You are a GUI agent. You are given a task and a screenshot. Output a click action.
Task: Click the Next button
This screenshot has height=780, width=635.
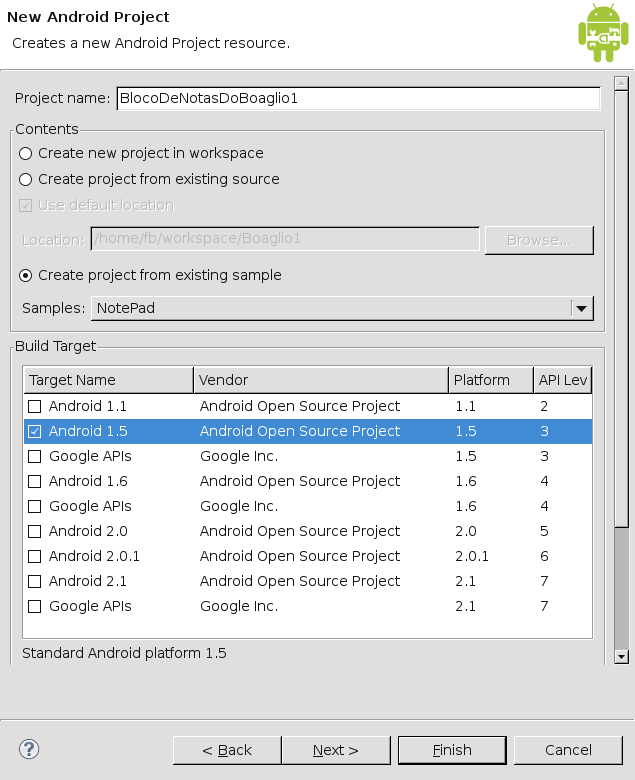(336, 750)
